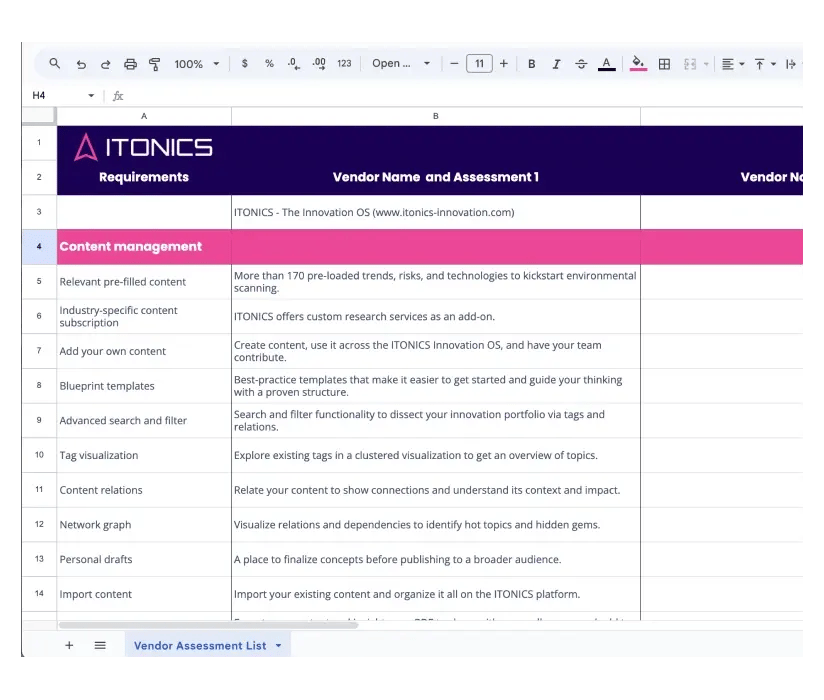Open the borders tool
This screenshot has width=824, height=700.
pyautogui.click(x=664, y=64)
